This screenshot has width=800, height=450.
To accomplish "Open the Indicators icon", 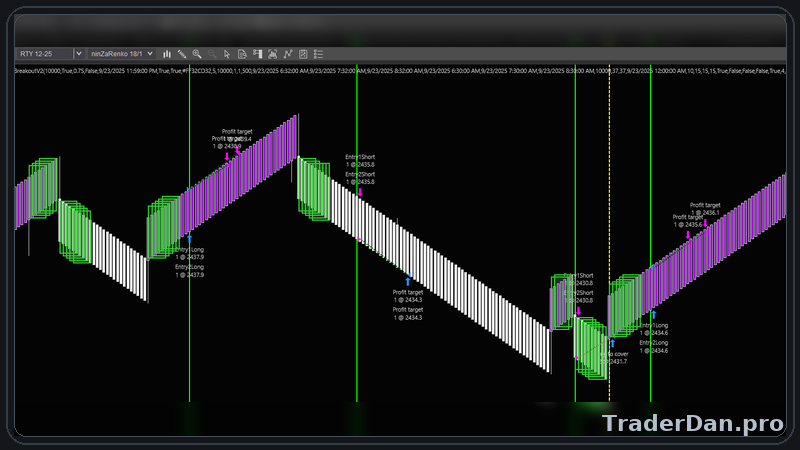I will [x=288, y=54].
